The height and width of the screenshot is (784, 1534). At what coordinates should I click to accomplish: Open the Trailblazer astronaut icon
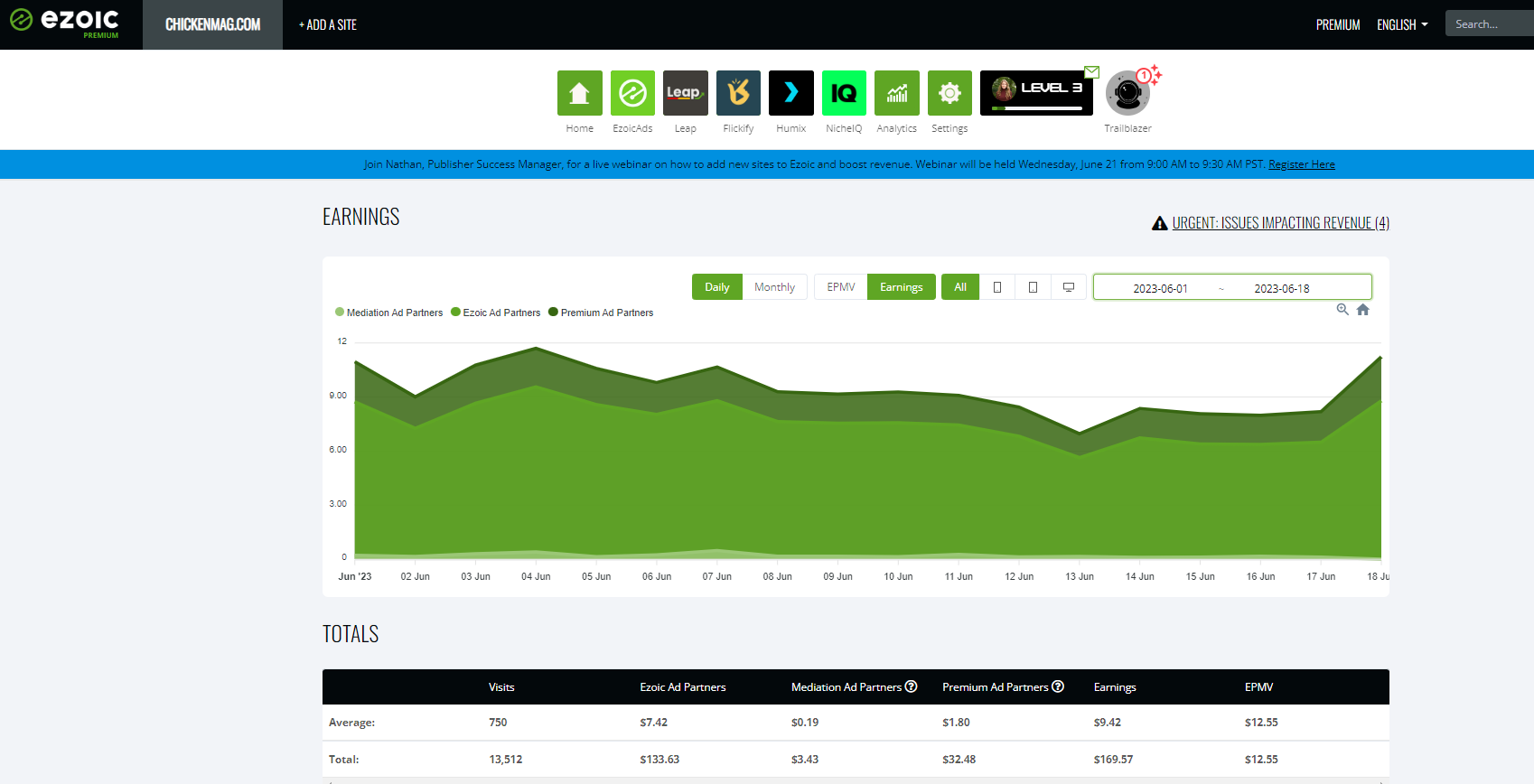click(x=1127, y=93)
